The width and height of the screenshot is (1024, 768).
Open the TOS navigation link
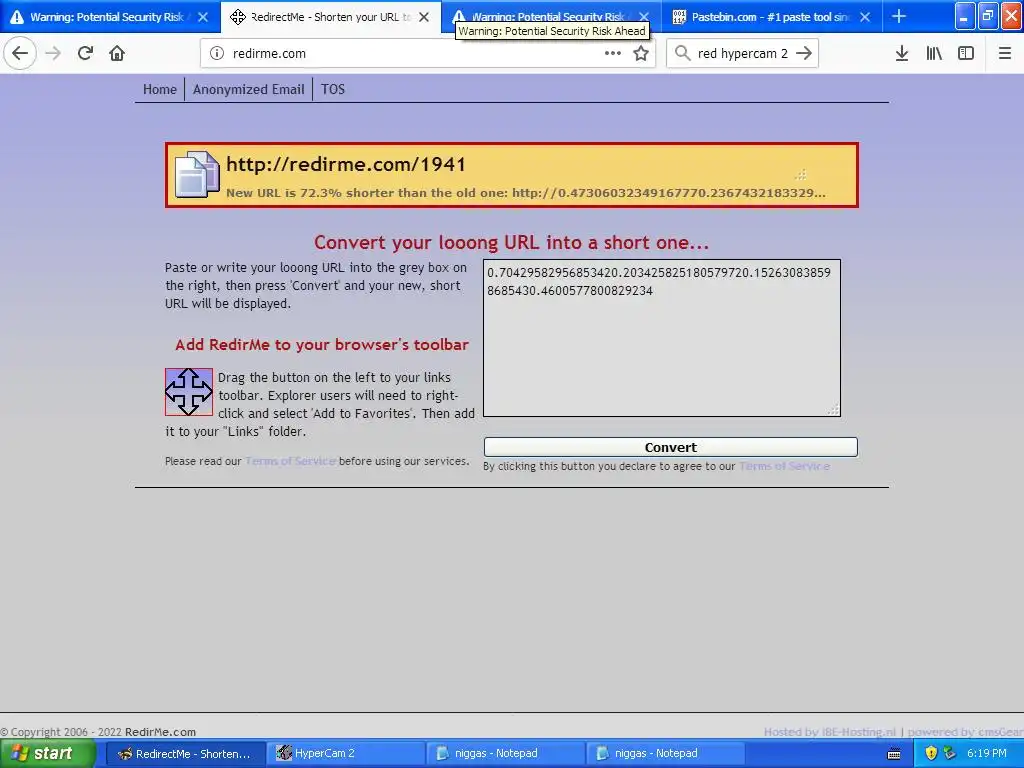(333, 89)
